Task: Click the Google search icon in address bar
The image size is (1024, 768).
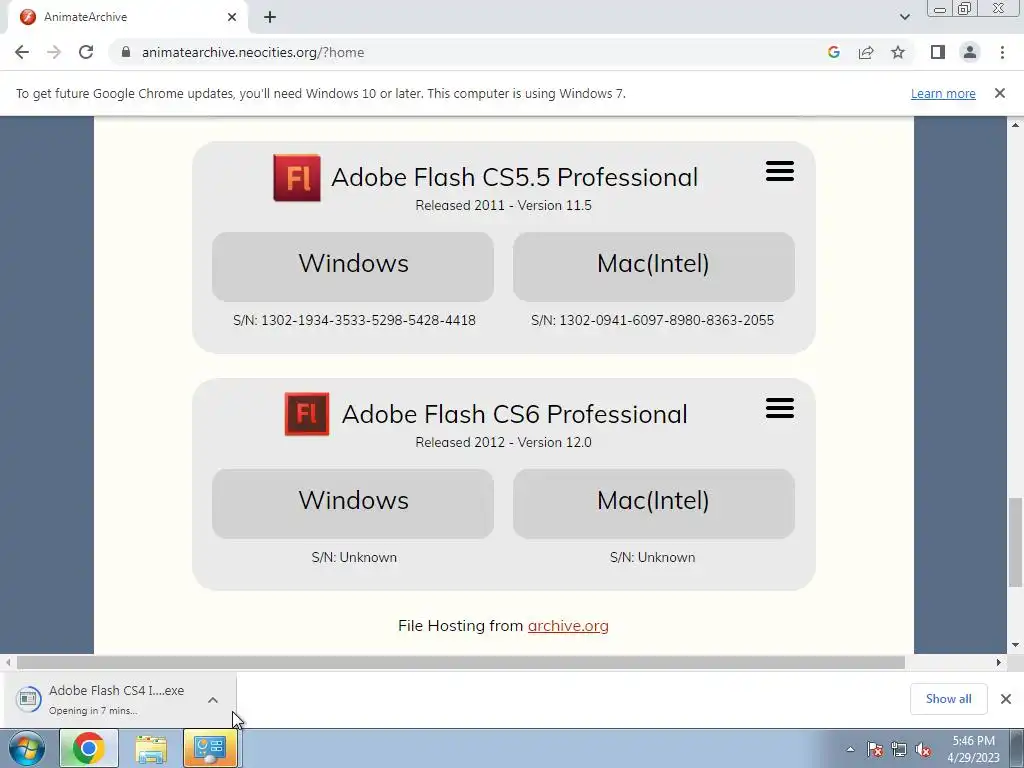Action: click(x=833, y=52)
